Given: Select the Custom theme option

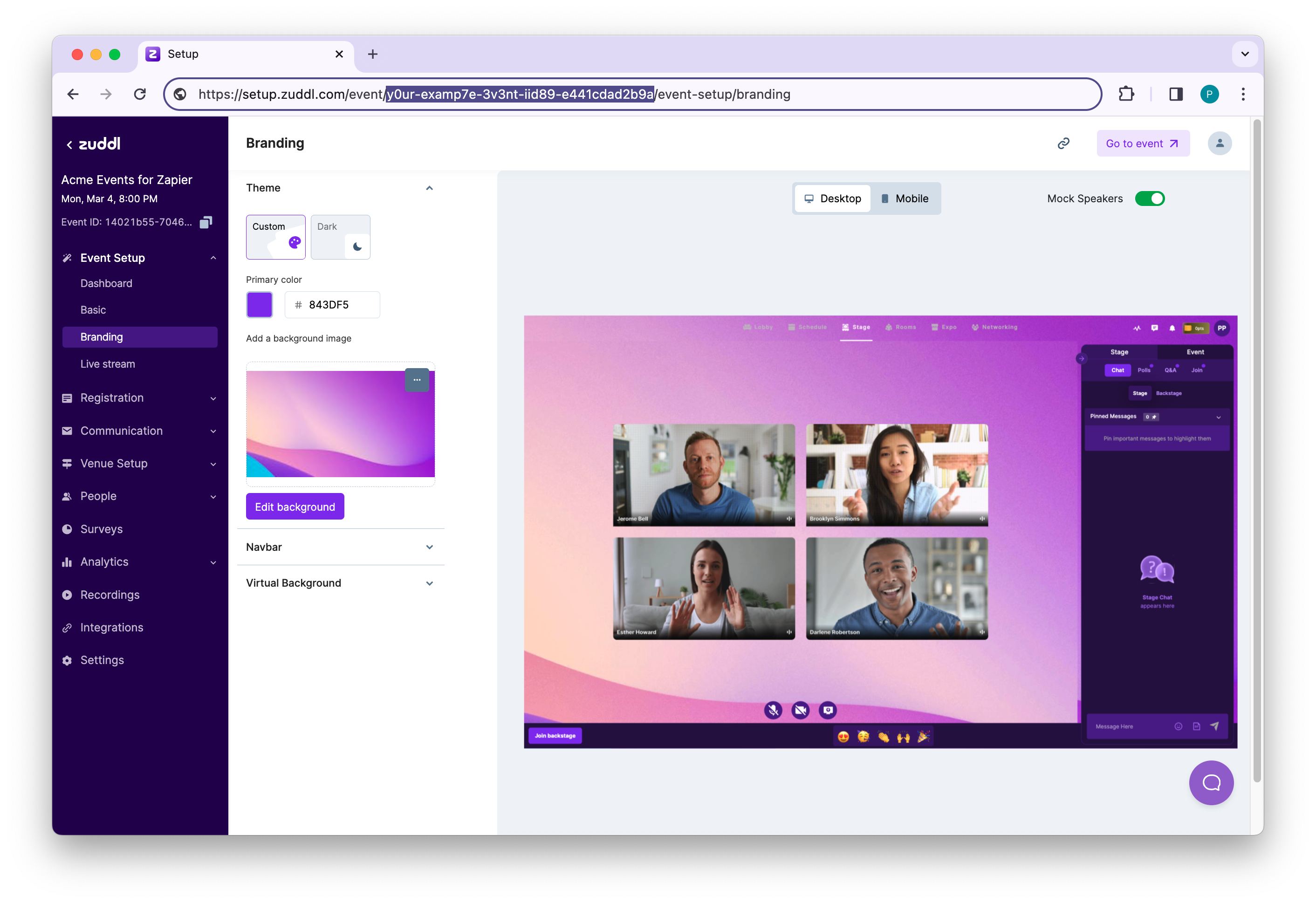Looking at the screenshot, I should pyautogui.click(x=275, y=237).
